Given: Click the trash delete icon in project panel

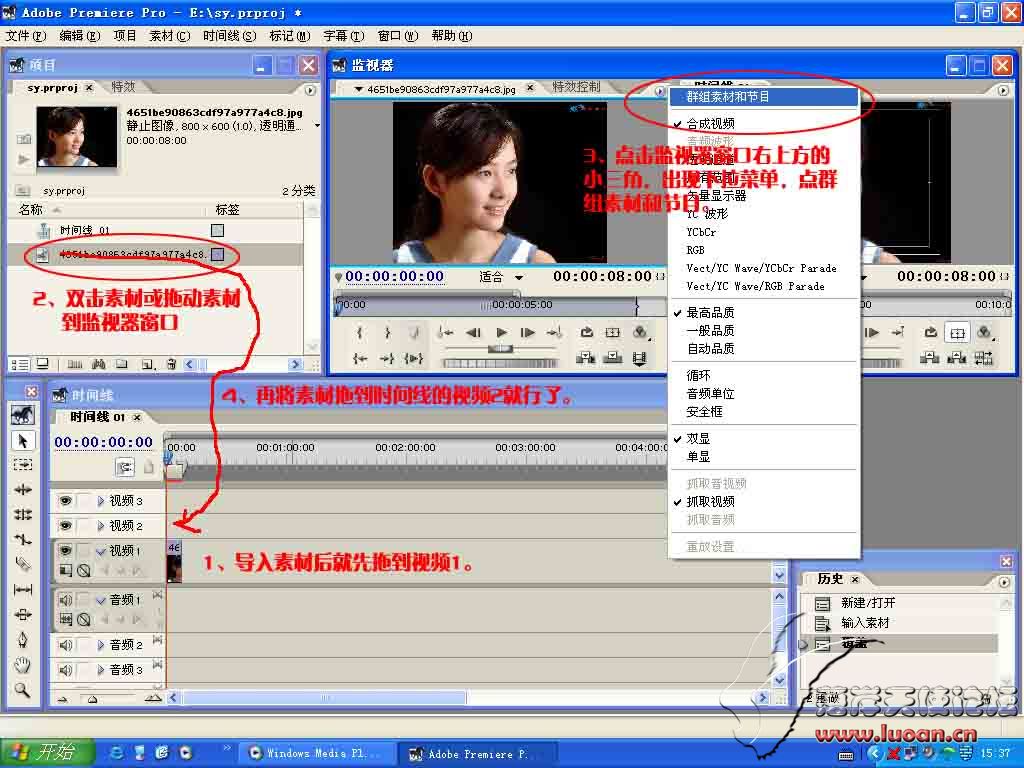Looking at the screenshot, I should pyautogui.click(x=171, y=364).
